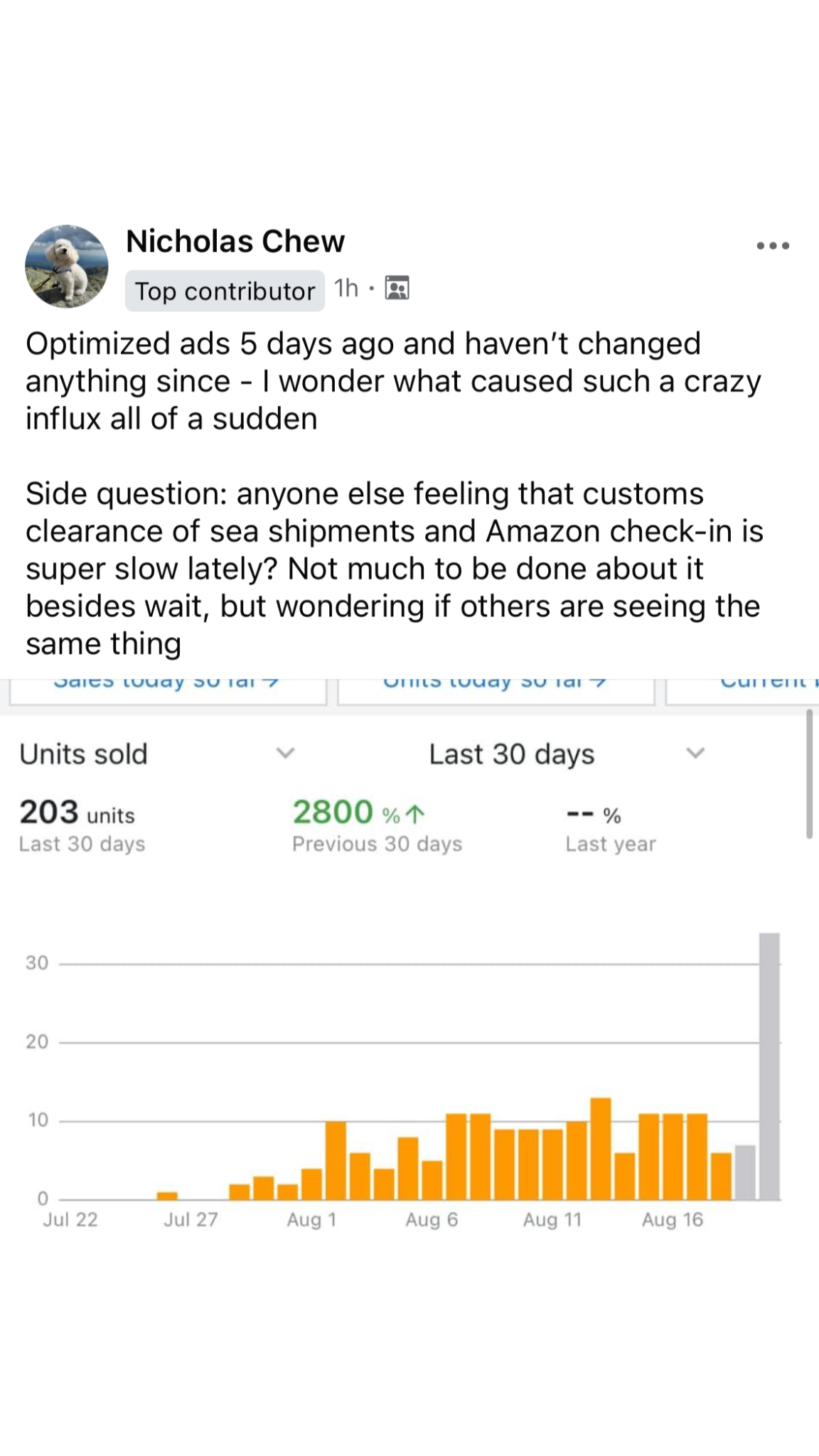Image resolution: width=819 pixels, height=1456 pixels.
Task: Expand the Last 30 days dropdown
Action: pos(695,753)
